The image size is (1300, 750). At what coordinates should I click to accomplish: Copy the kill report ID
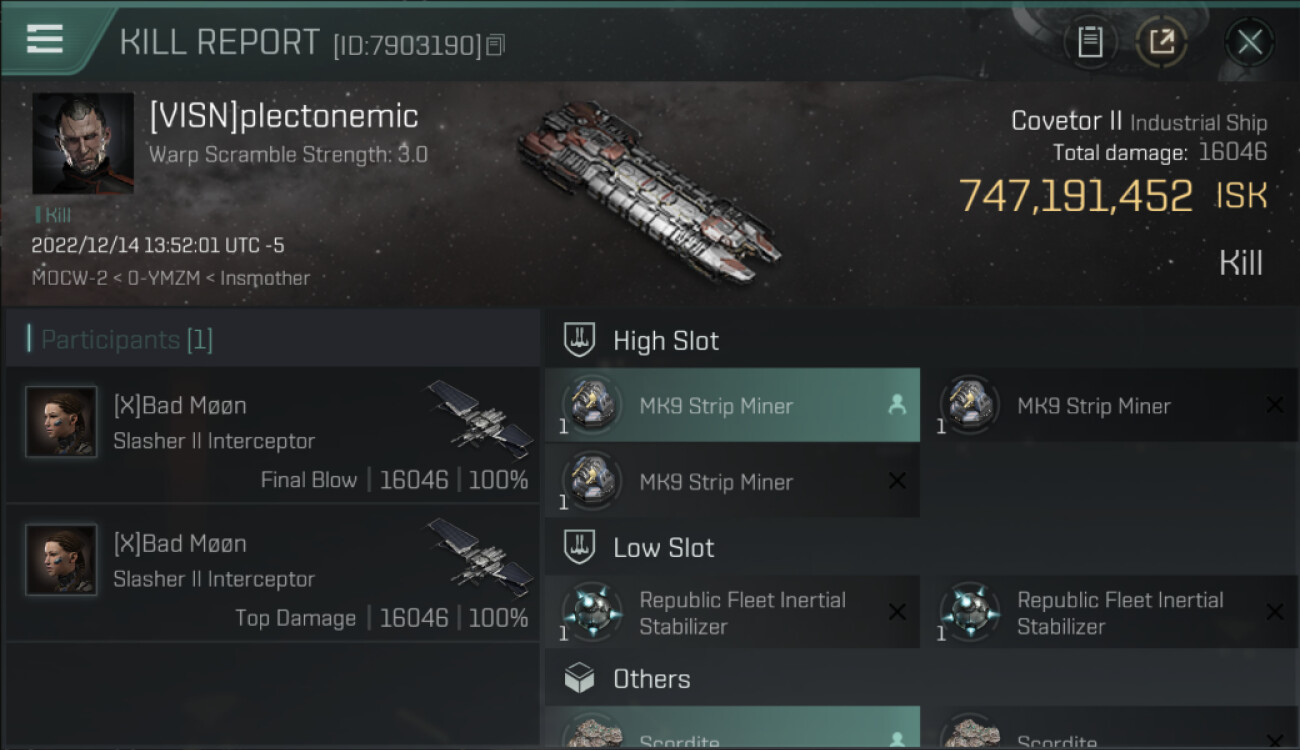pos(496,45)
